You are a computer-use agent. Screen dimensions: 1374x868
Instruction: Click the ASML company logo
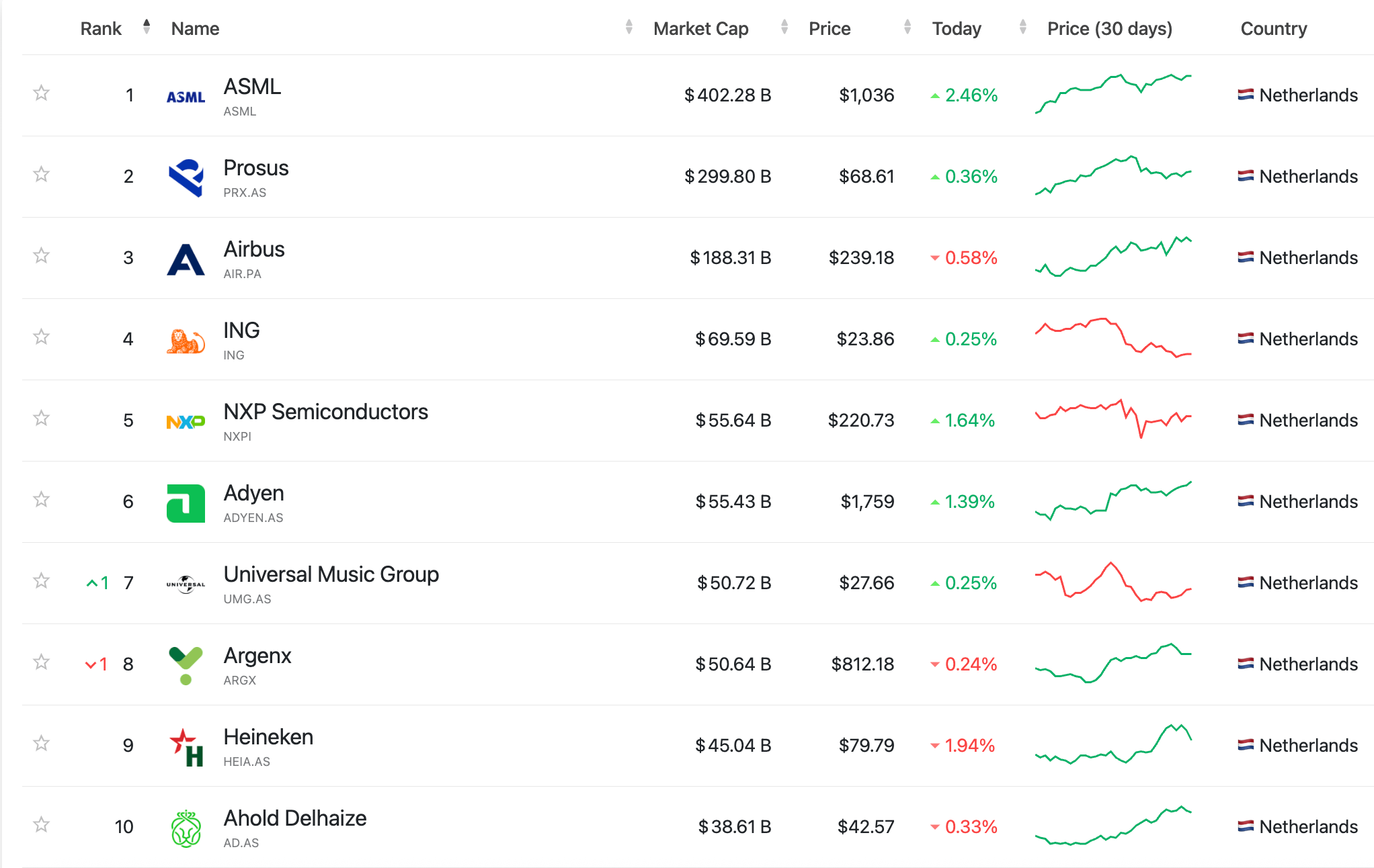pyautogui.click(x=186, y=97)
